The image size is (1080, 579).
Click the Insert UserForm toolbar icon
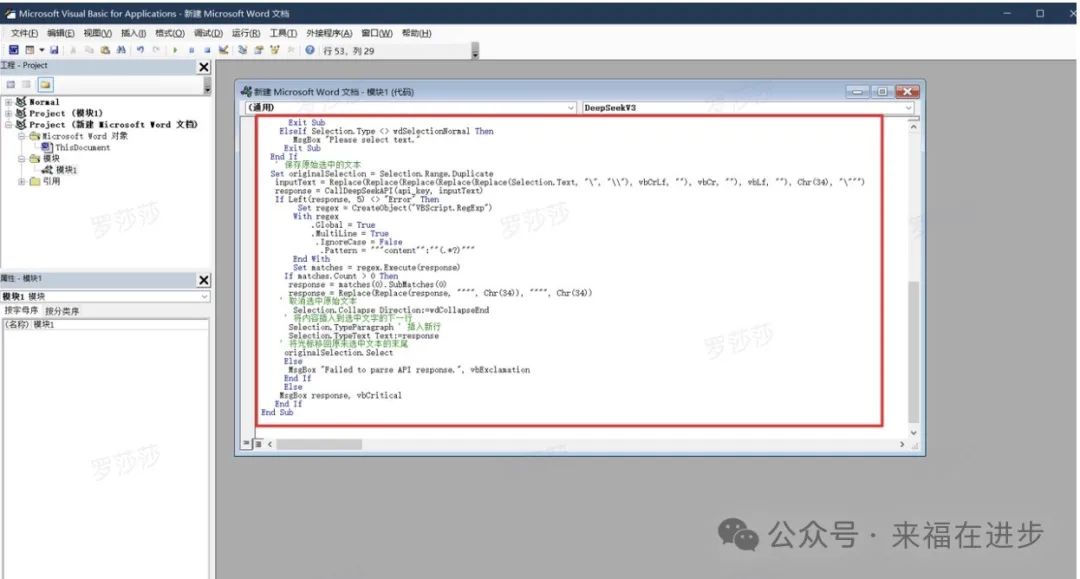click(x=30, y=50)
